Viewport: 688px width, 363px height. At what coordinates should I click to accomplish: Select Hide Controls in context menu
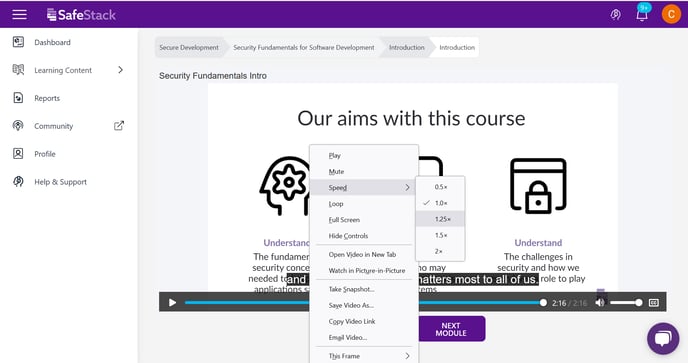pos(364,236)
